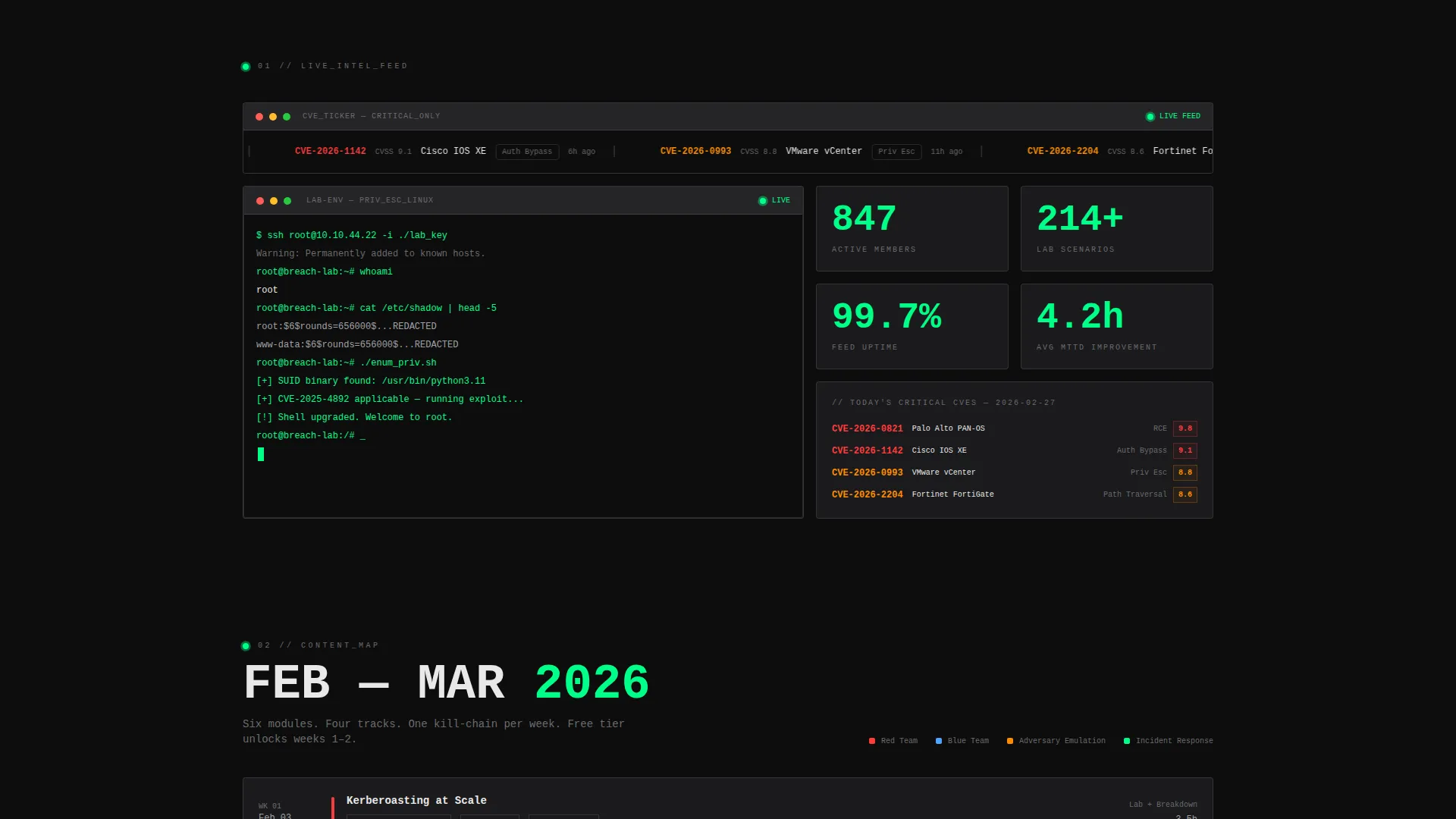1456x819 pixels.
Task: Click the red dot in CVE_TICKER window
Action: 259,117
